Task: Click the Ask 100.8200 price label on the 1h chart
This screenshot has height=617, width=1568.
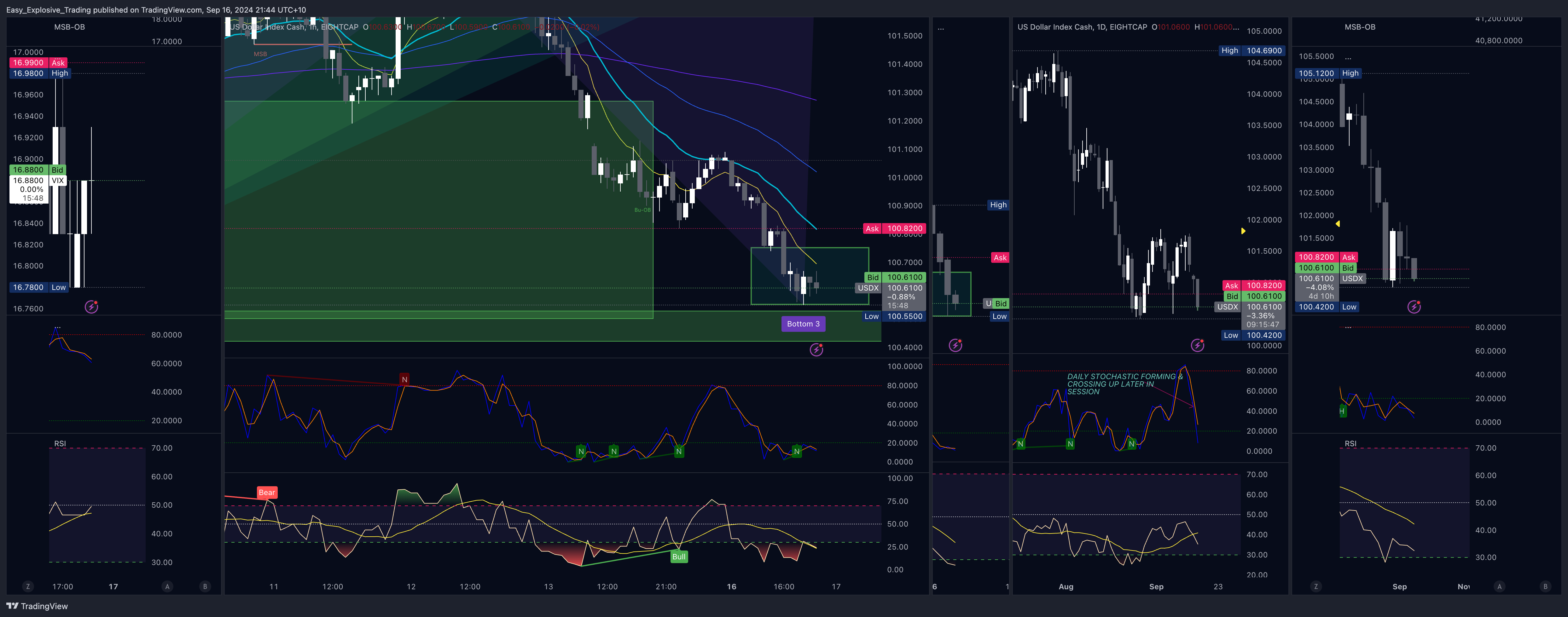Action: pyautogui.click(x=894, y=229)
